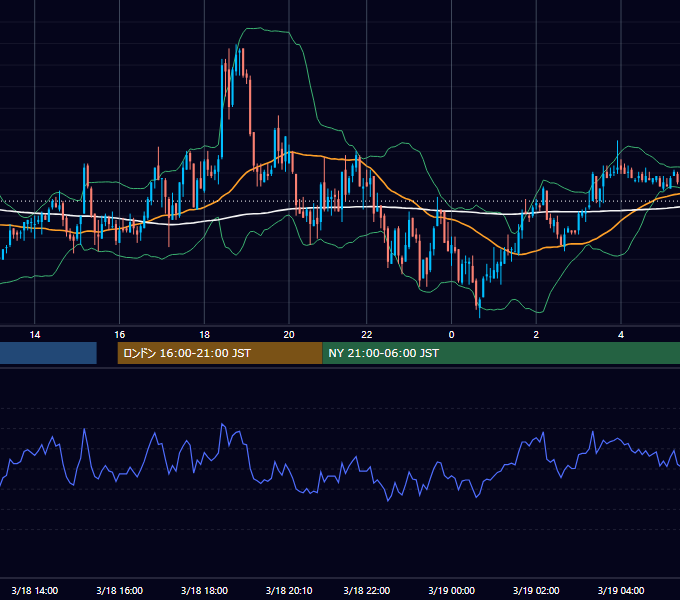Screen dimensions: 680x600
Task: Click the 3/18 22:00 date label
Action: click(367, 590)
